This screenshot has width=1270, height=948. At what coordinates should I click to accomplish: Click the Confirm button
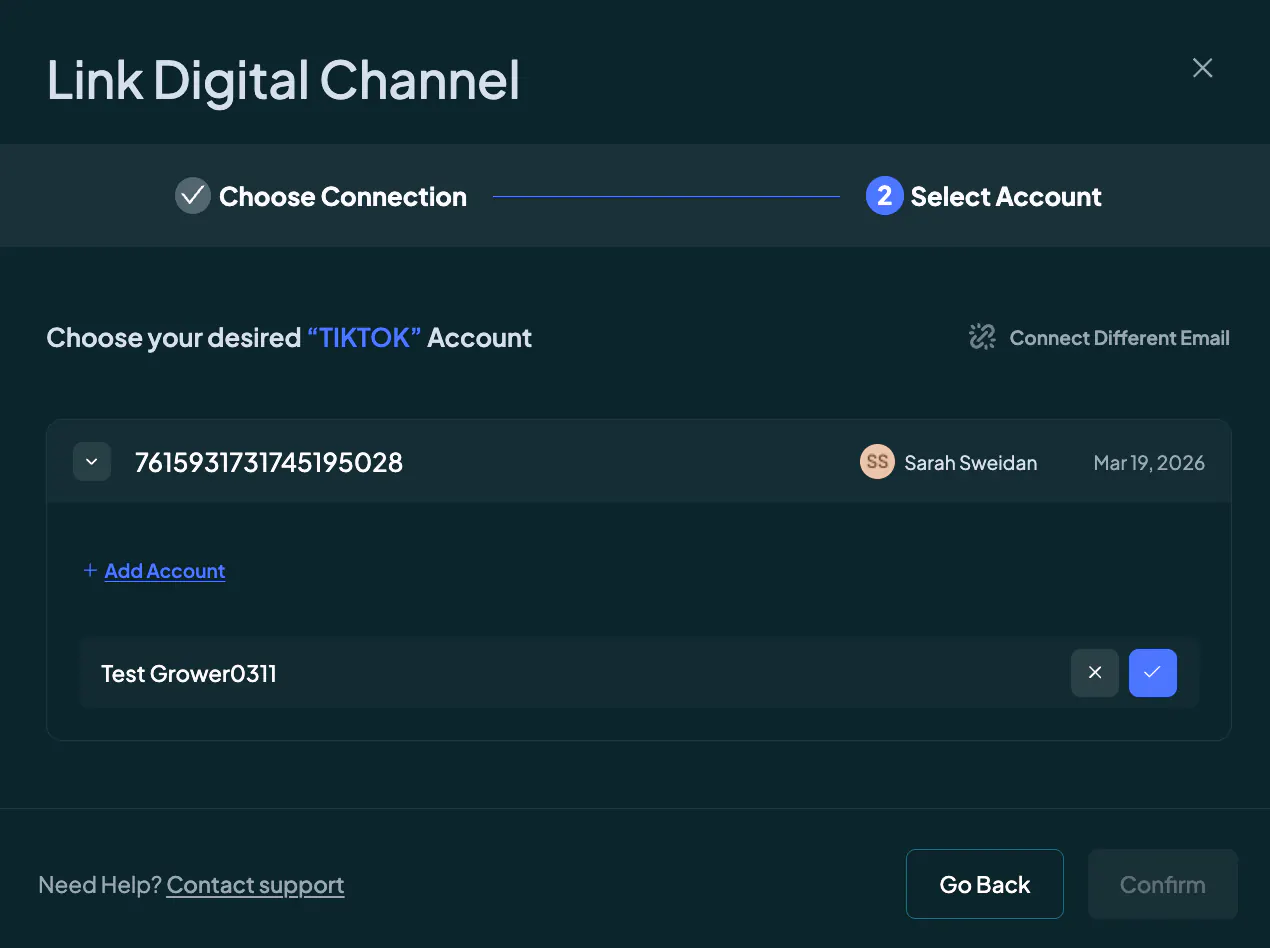tap(1163, 884)
